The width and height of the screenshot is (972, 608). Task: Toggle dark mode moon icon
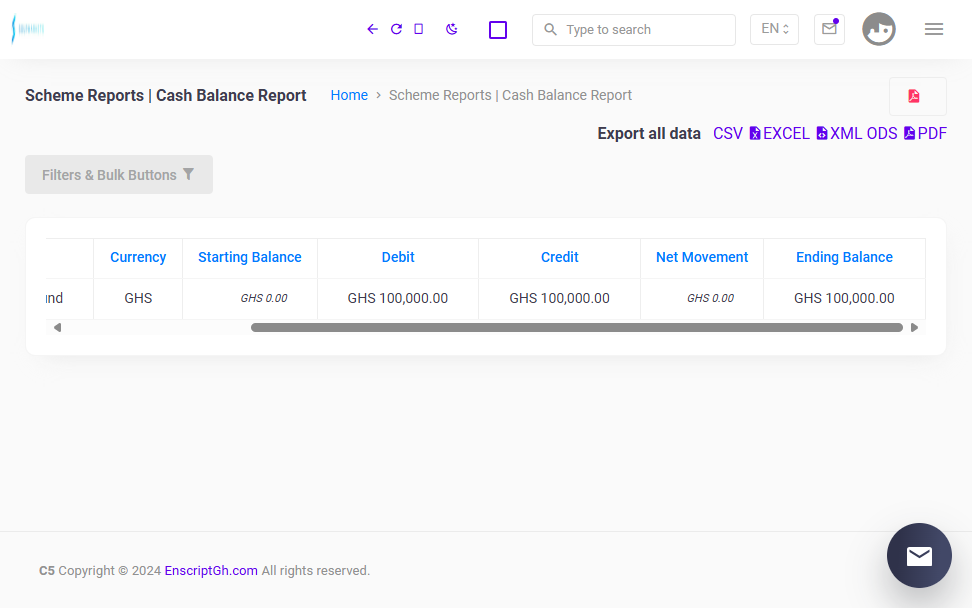451,29
